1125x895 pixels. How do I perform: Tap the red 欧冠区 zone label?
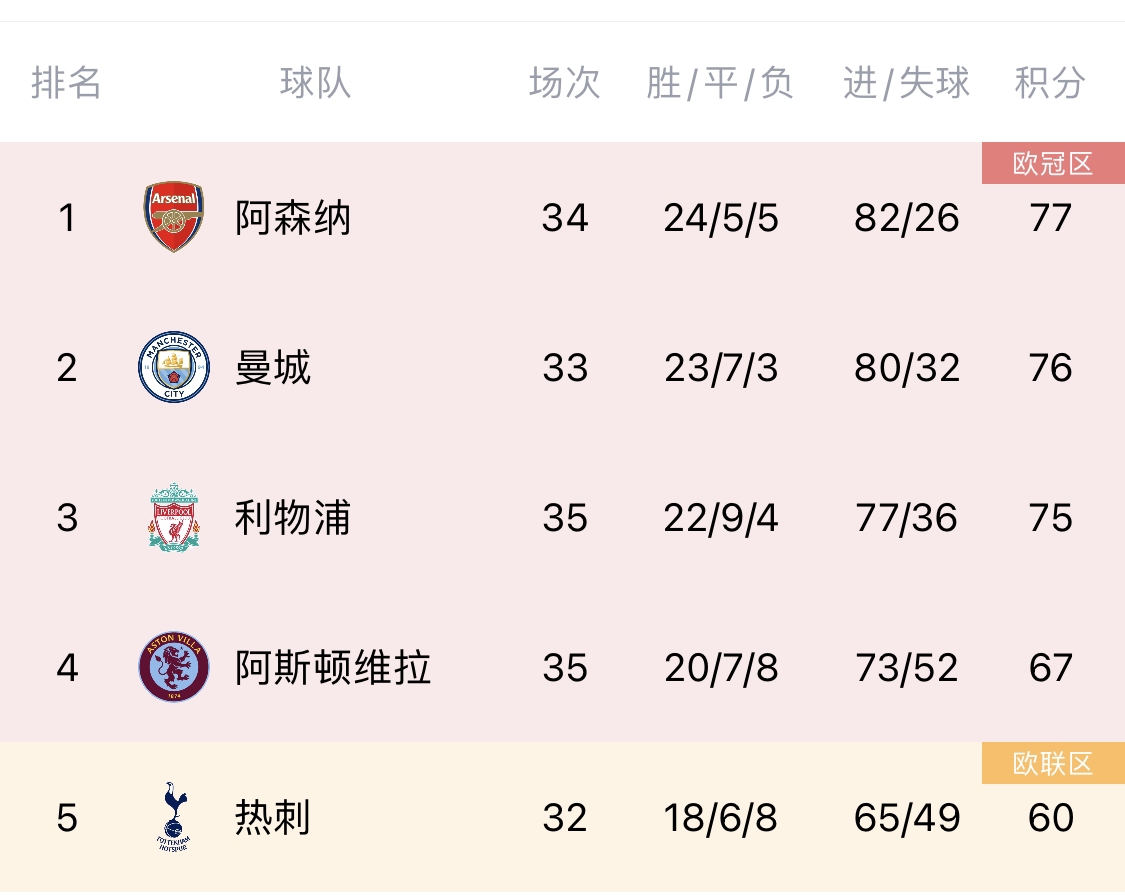(x=1053, y=164)
